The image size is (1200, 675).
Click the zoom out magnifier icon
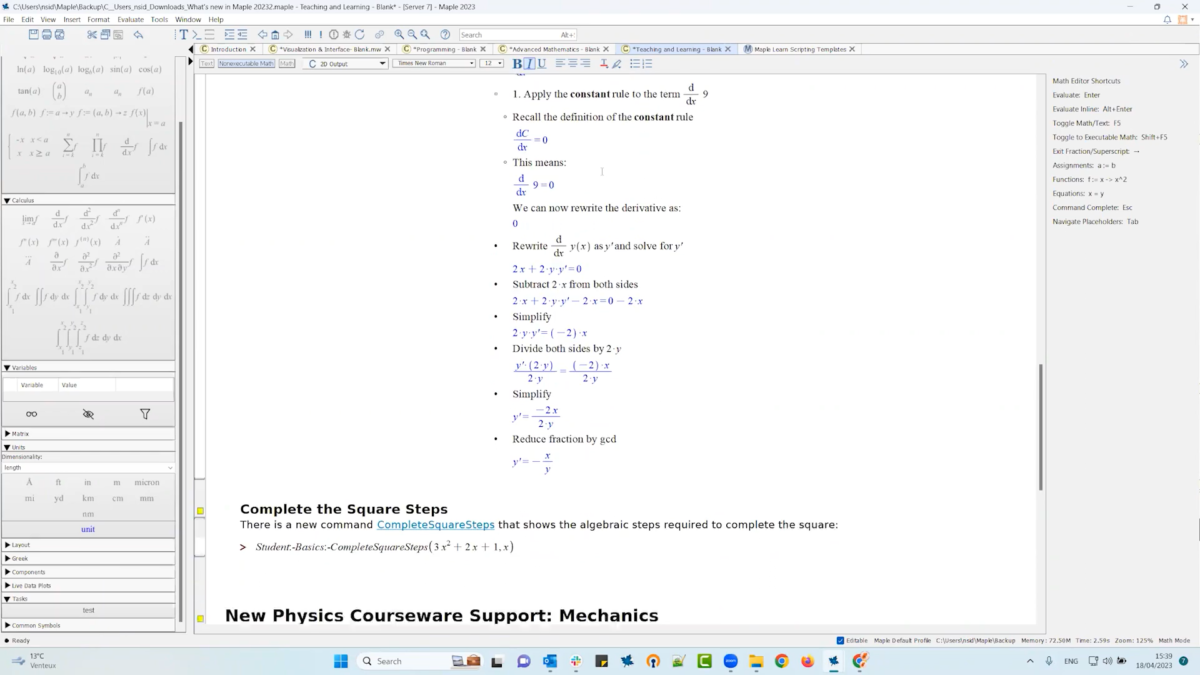point(412,34)
